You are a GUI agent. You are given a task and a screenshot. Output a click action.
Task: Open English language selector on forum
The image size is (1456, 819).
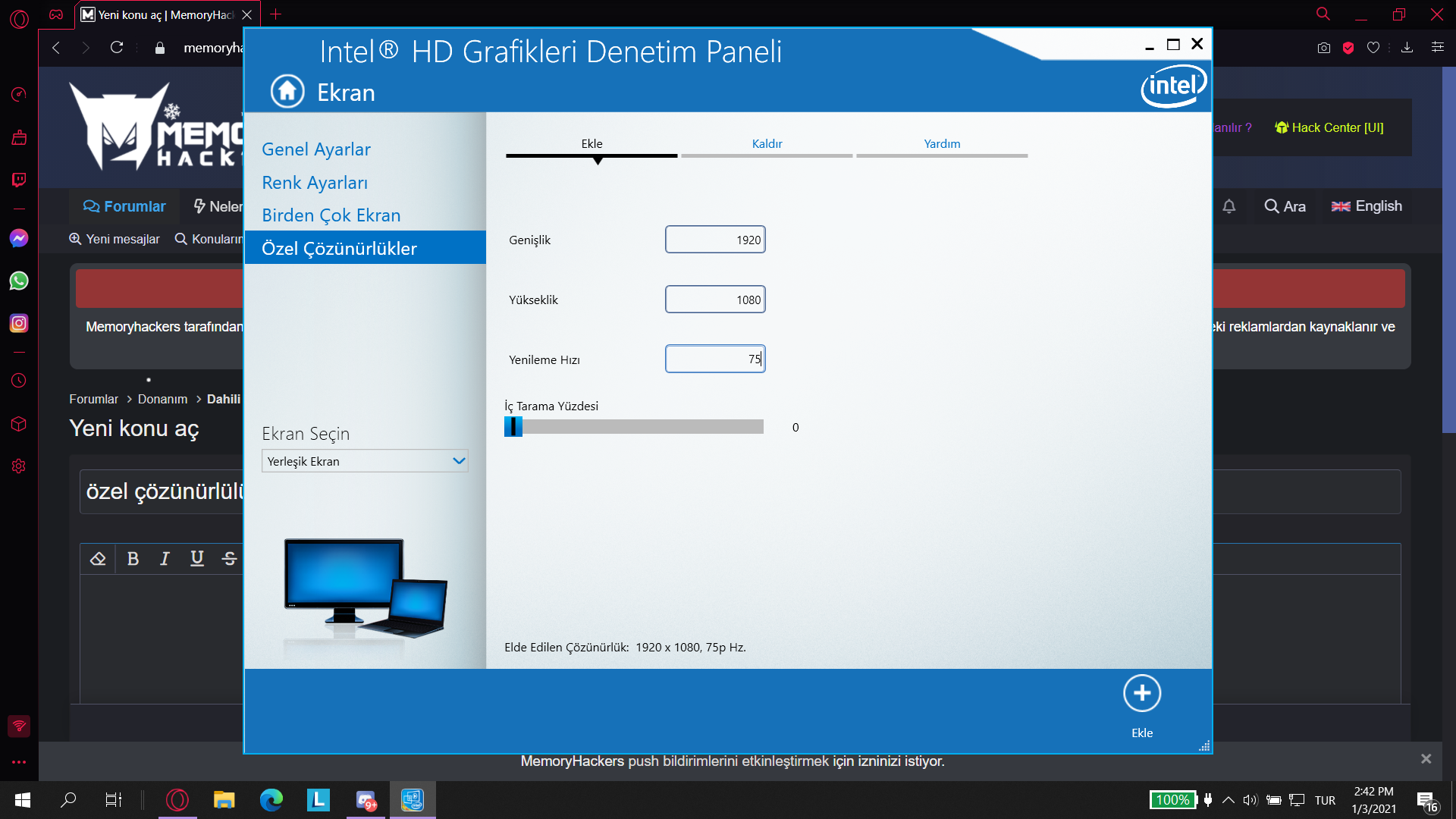pyautogui.click(x=1367, y=206)
